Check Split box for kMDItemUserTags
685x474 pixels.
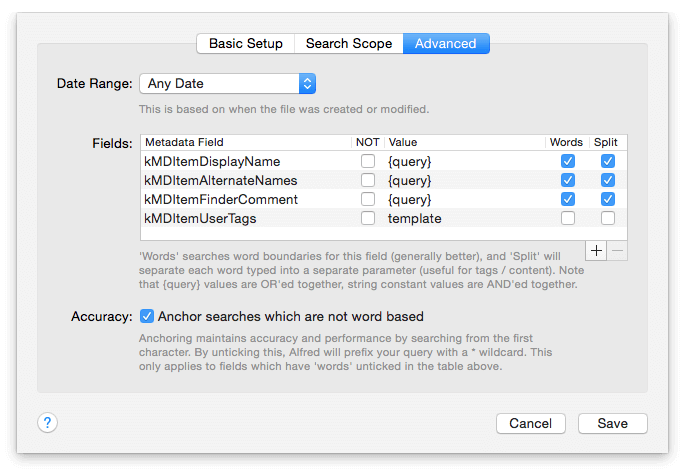(x=607, y=218)
